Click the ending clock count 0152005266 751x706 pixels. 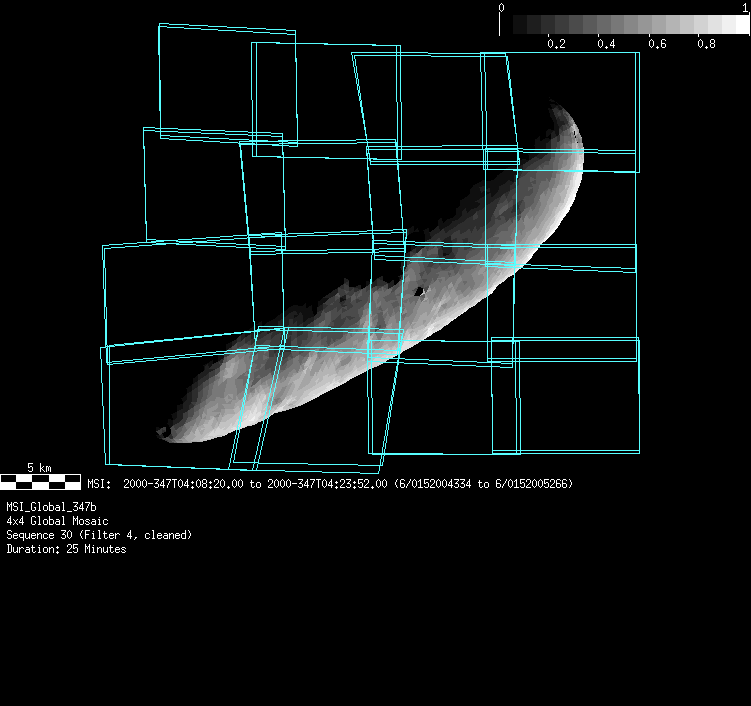click(x=533, y=484)
